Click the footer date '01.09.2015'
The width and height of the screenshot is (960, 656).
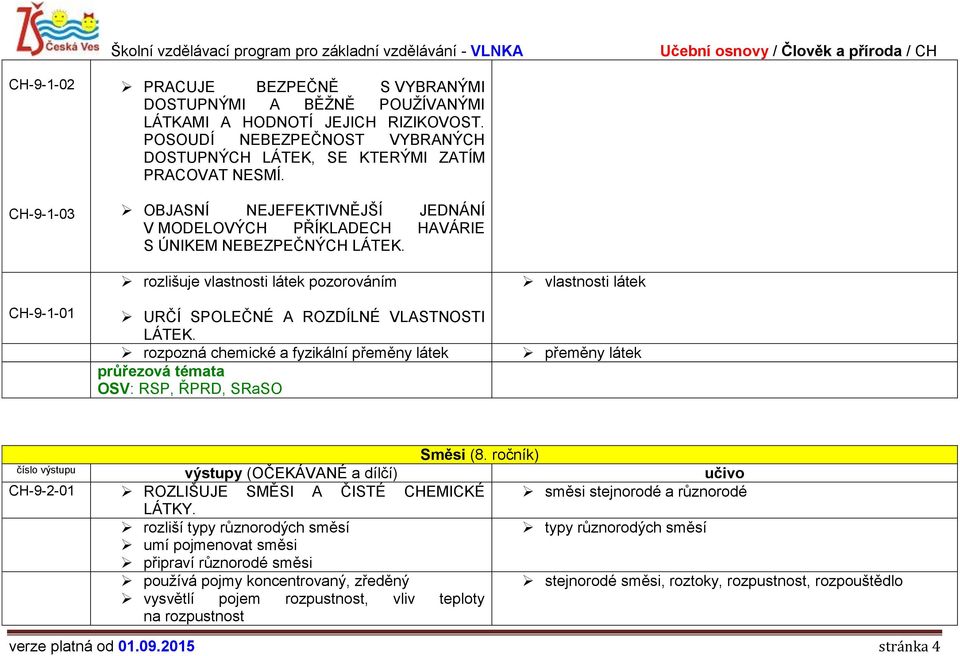click(156, 646)
